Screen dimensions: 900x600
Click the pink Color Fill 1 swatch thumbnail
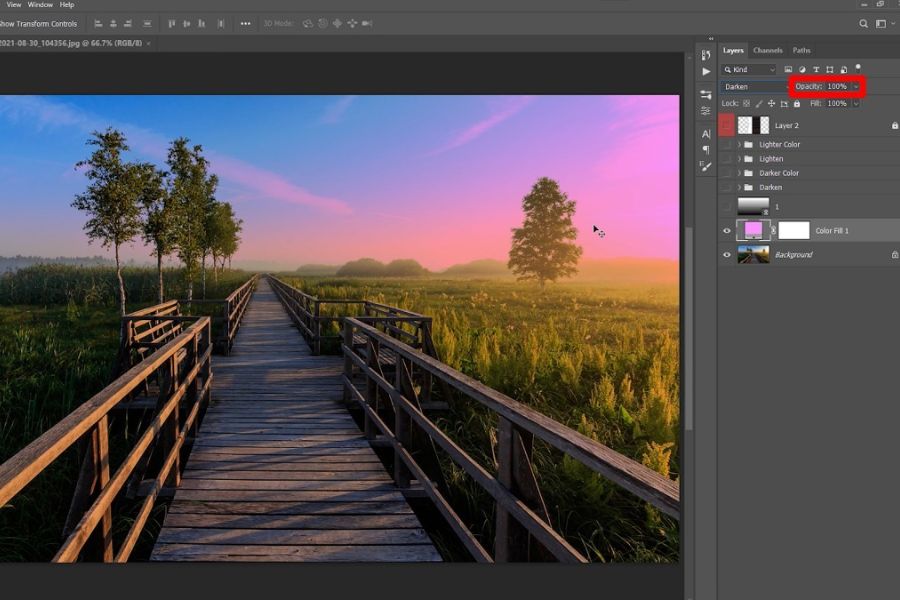(x=753, y=230)
